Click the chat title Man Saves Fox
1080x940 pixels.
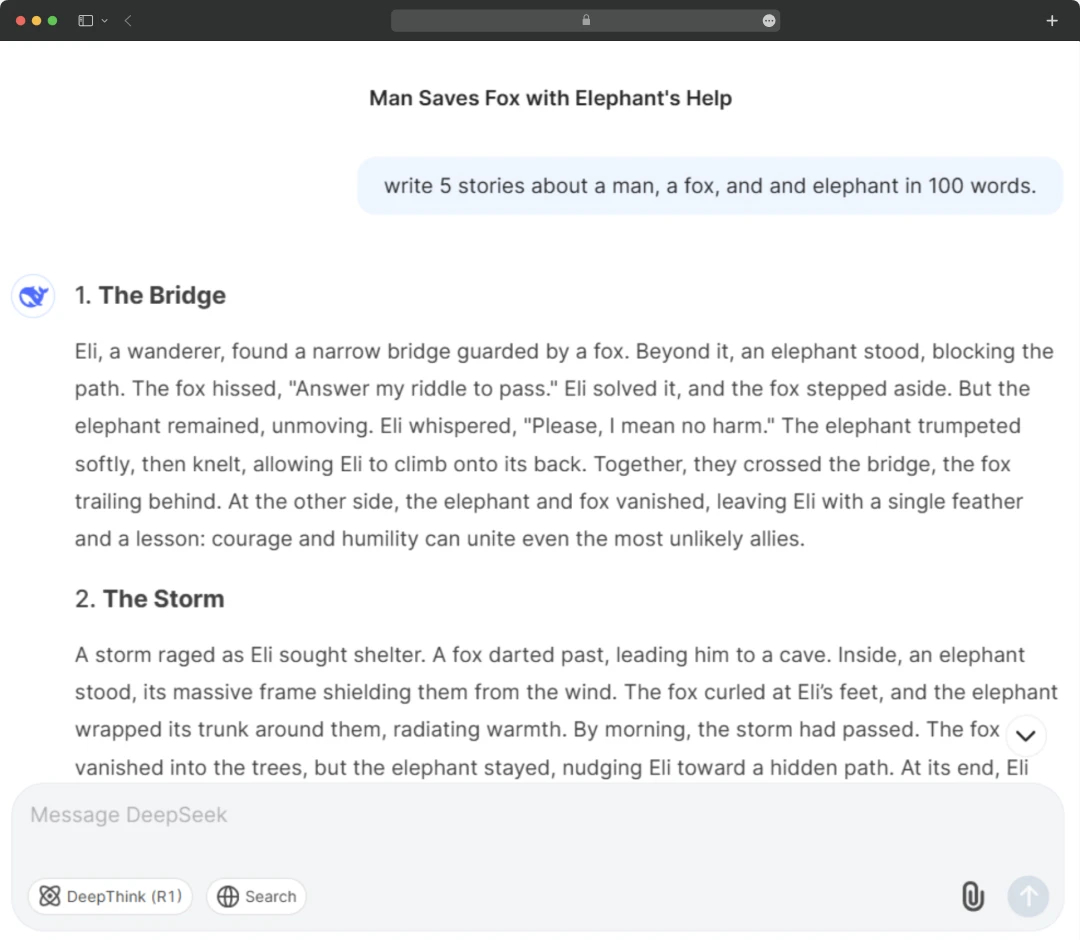pyautogui.click(x=550, y=97)
